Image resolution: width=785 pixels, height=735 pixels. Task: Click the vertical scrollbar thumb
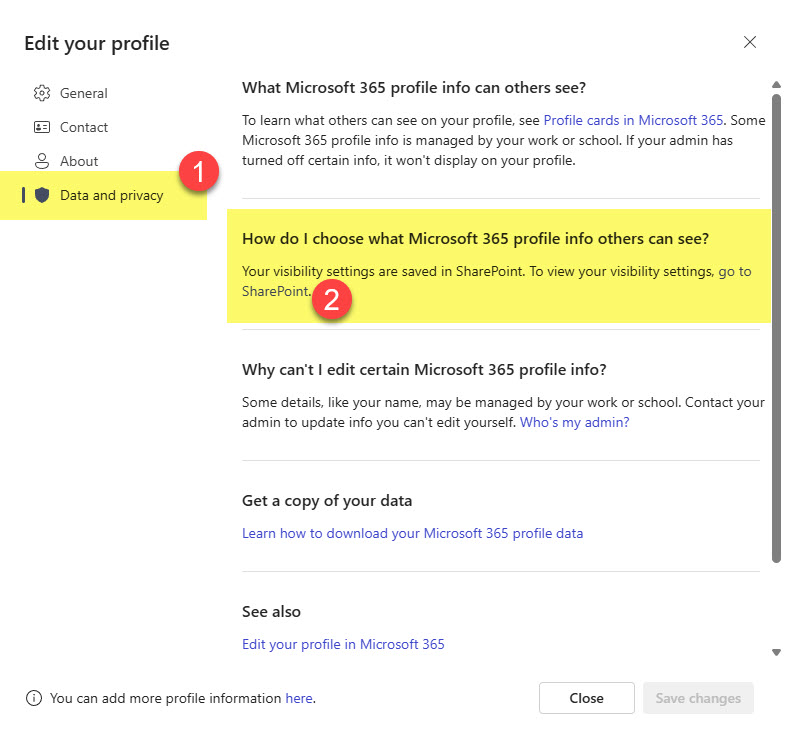pyautogui.click(x=776, y=328)
